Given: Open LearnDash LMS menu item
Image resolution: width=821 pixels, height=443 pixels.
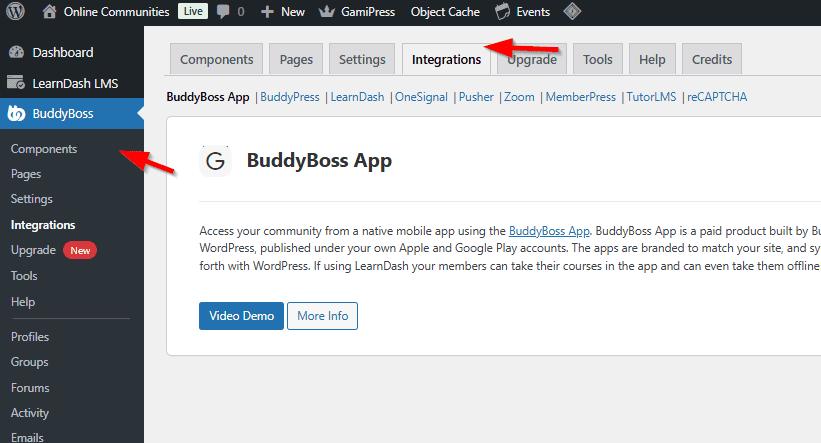Looking at the screenshot, I should 75,83.
